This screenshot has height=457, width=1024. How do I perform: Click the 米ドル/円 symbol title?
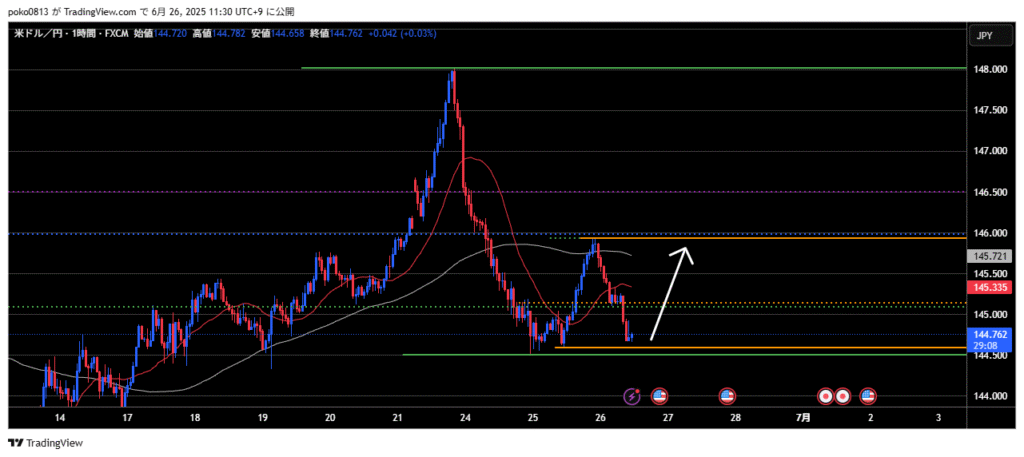(x=40, y=34)
